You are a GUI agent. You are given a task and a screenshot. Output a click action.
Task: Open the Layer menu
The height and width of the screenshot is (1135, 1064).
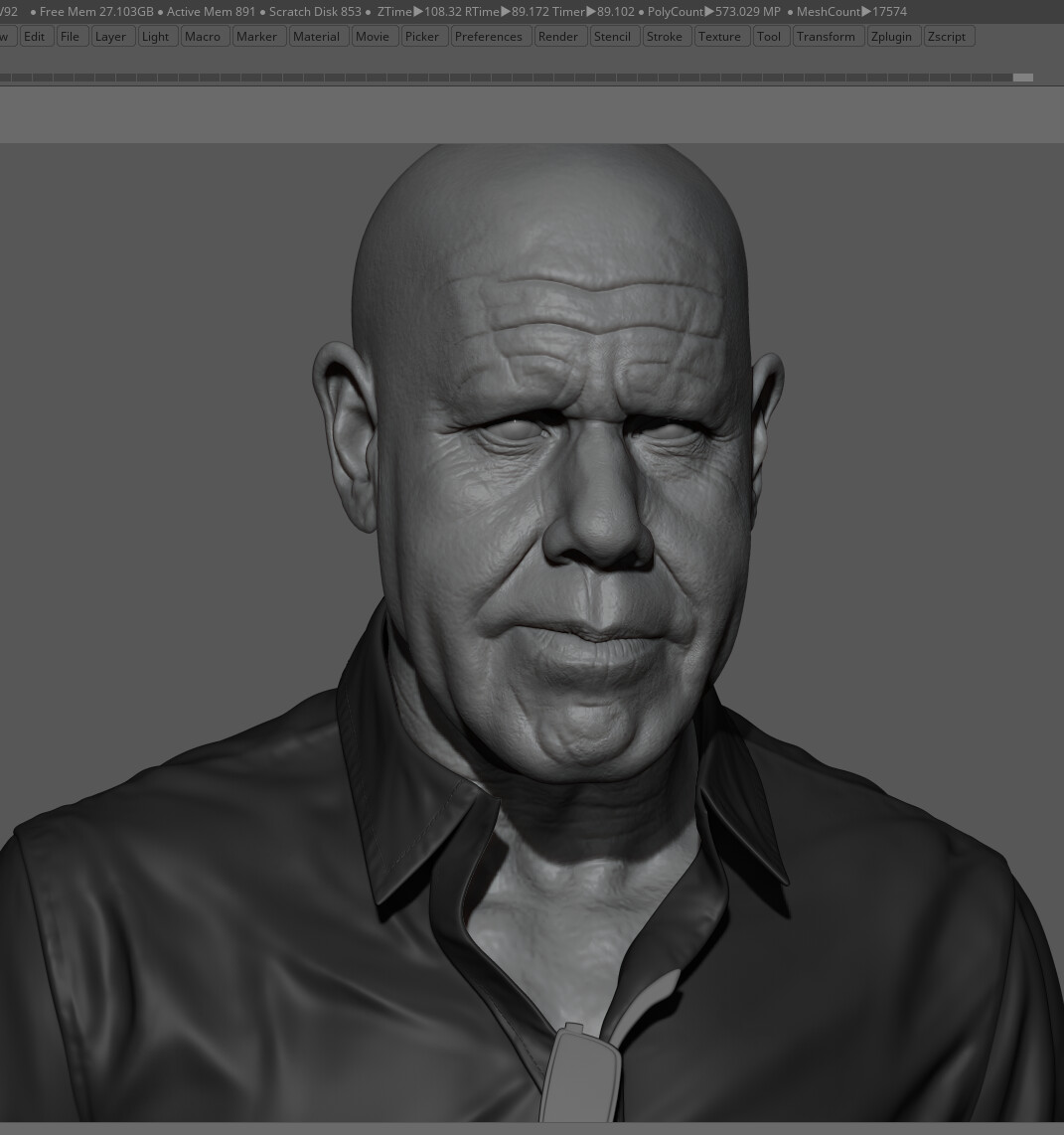click(x=110, y=36)
